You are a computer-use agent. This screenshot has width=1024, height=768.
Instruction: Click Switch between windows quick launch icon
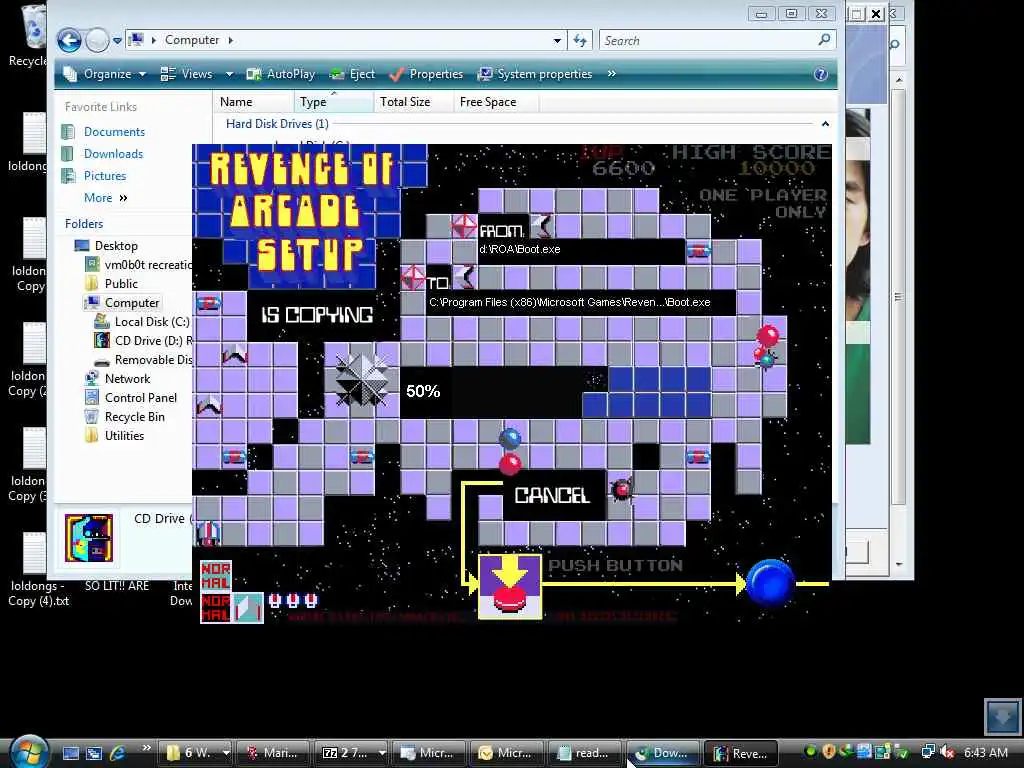[94, 753]
